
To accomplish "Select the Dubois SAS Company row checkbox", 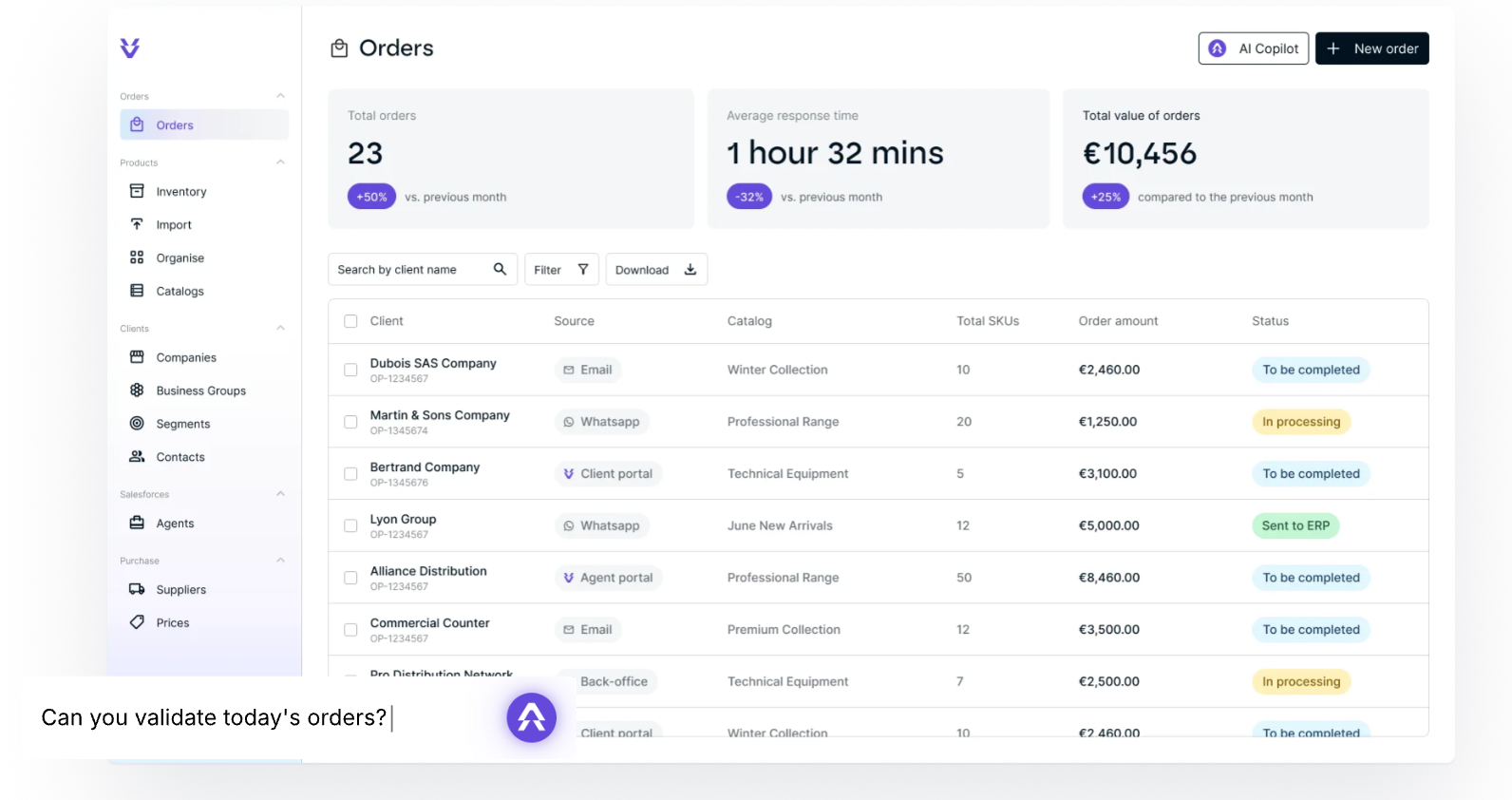I will click(x=350, y=370).
